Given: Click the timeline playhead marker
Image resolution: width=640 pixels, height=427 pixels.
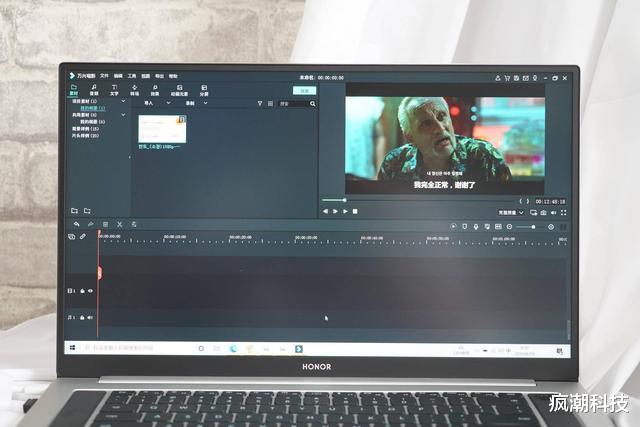Looking at the screenshot, I should pos(99,273).
